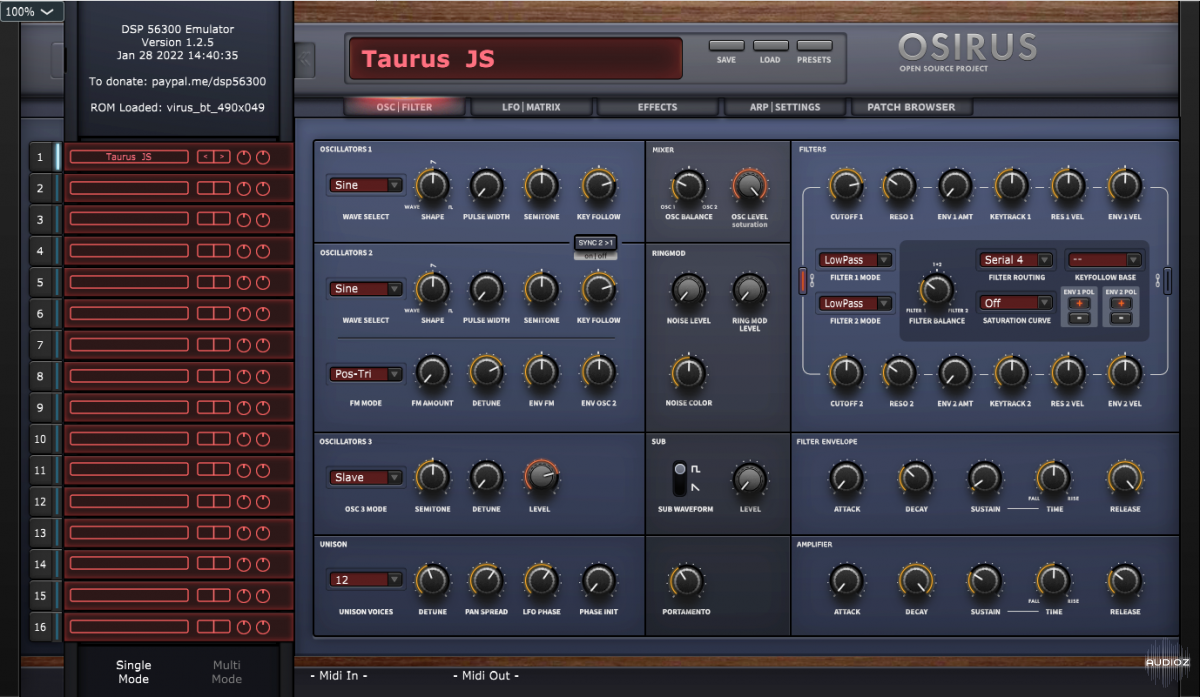The height and width of the screenshot is (697, 1200).
Task: Click the second small round knob on part 1
Action: [x=263, y=157]
